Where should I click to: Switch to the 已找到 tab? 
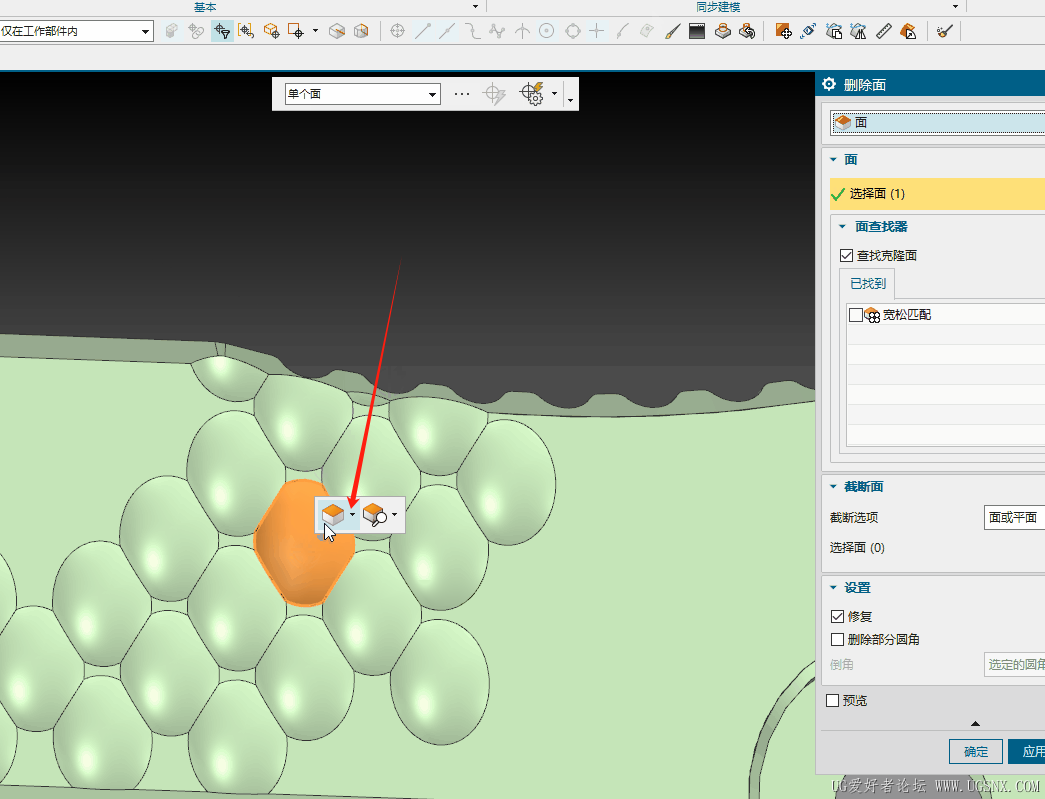[868, 284]
